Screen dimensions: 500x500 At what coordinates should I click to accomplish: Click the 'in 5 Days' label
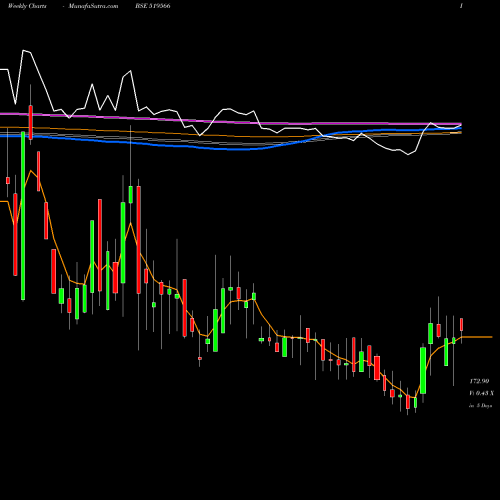(x=480, y=406)
